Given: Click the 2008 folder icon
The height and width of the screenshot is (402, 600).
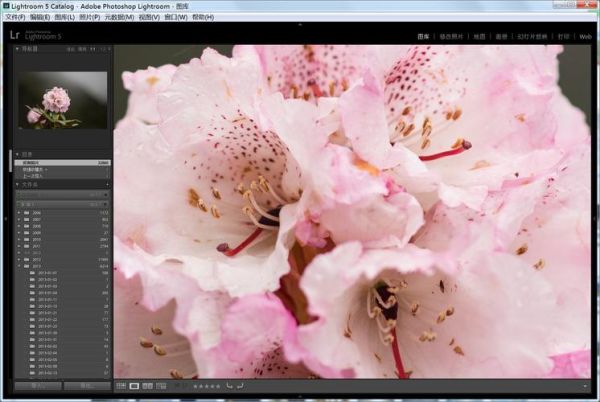Looking at the screenshot, I should coord(27,226).
